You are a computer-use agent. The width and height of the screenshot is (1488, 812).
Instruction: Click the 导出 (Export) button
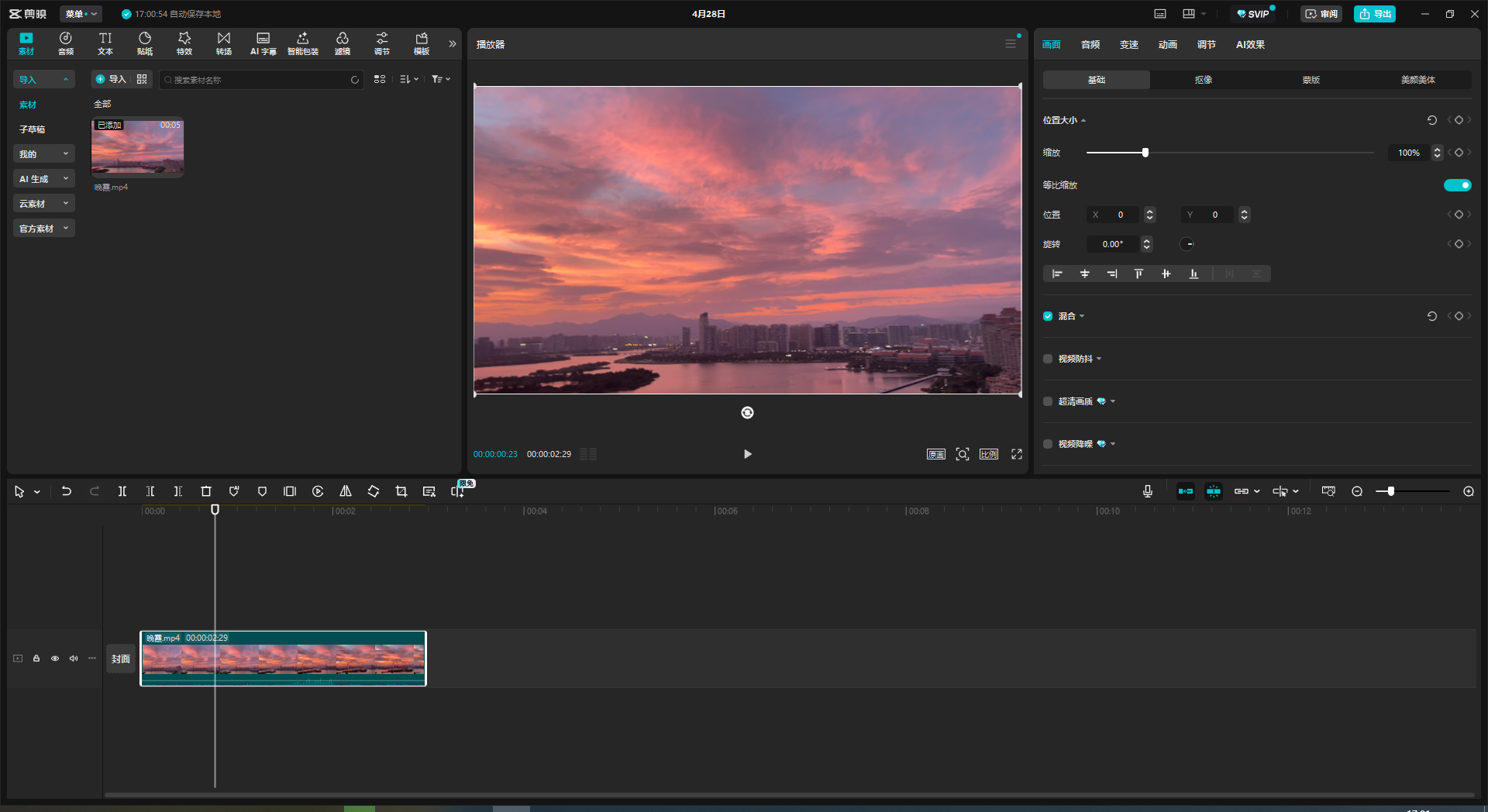point(1375,14)
